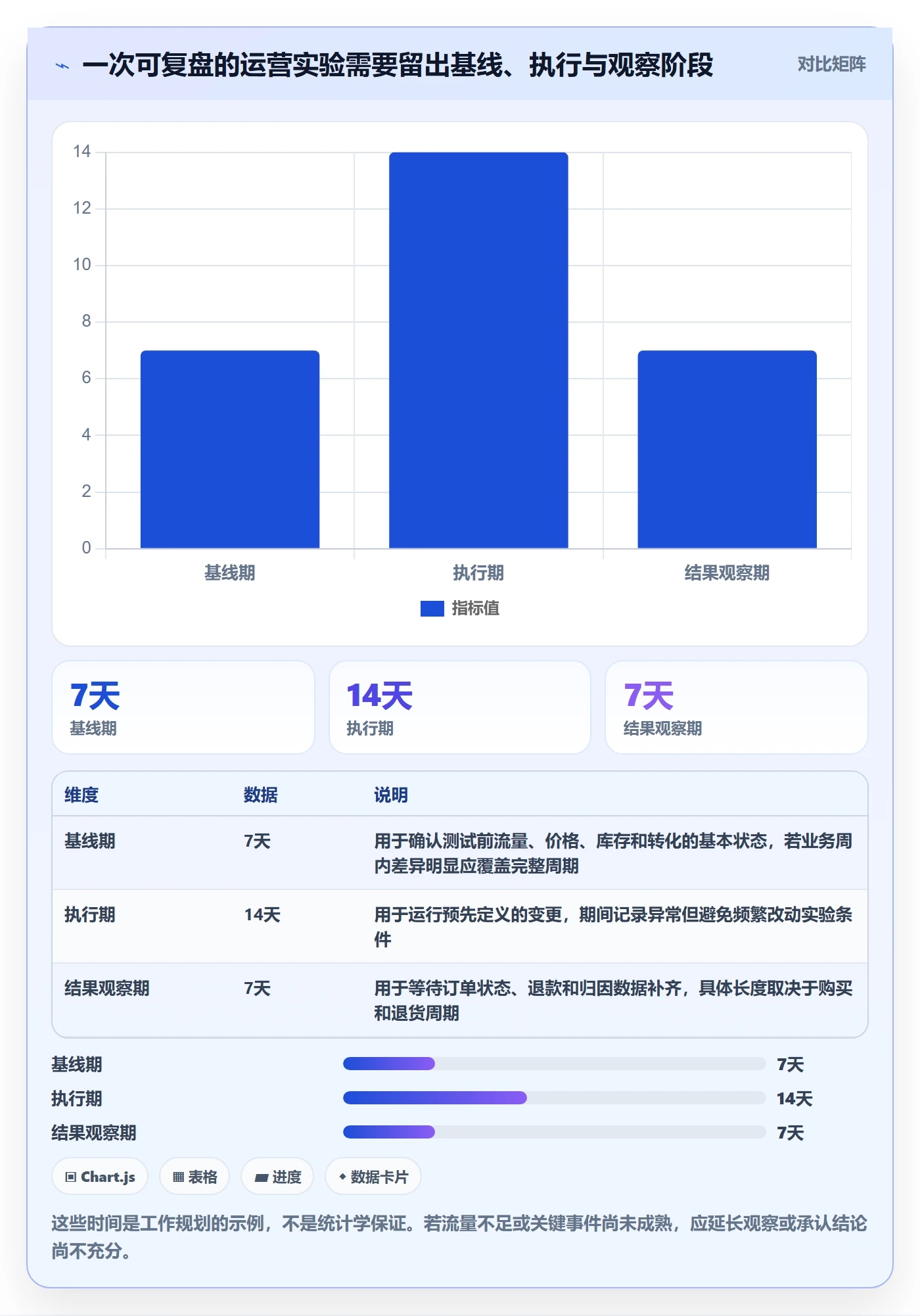
Task: Click the 14天 value in the table
Action: (262, 915)
